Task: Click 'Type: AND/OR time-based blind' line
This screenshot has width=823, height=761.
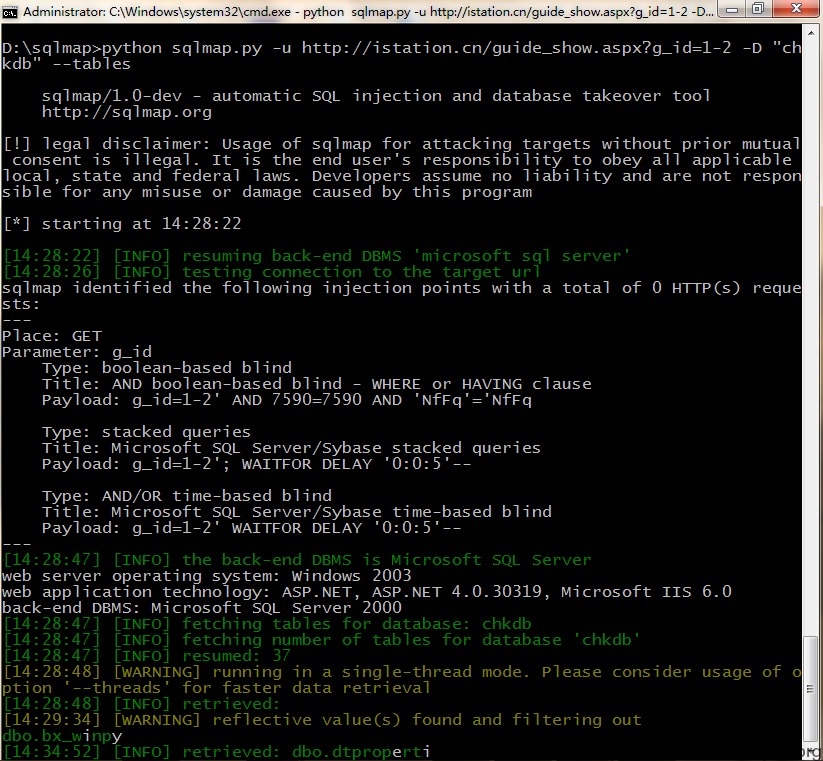Action: tap(187, 495)
